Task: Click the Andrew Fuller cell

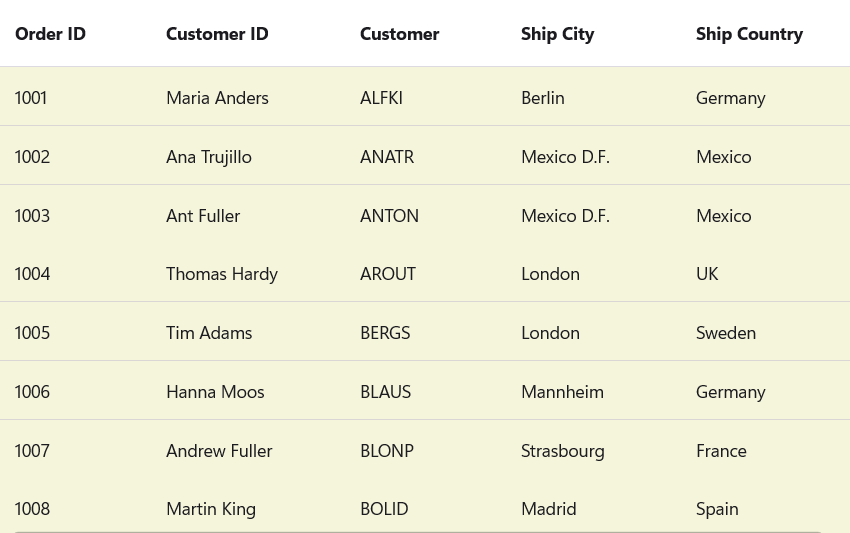Action: (x=219, y=451)
